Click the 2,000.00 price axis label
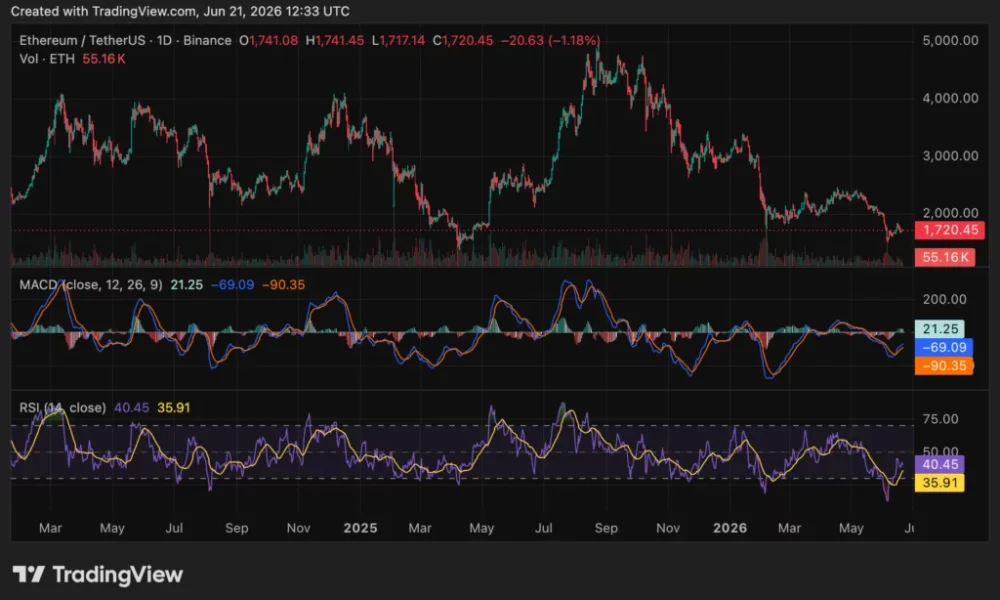This screenshot has height=600, width=1000. (950, 213)
